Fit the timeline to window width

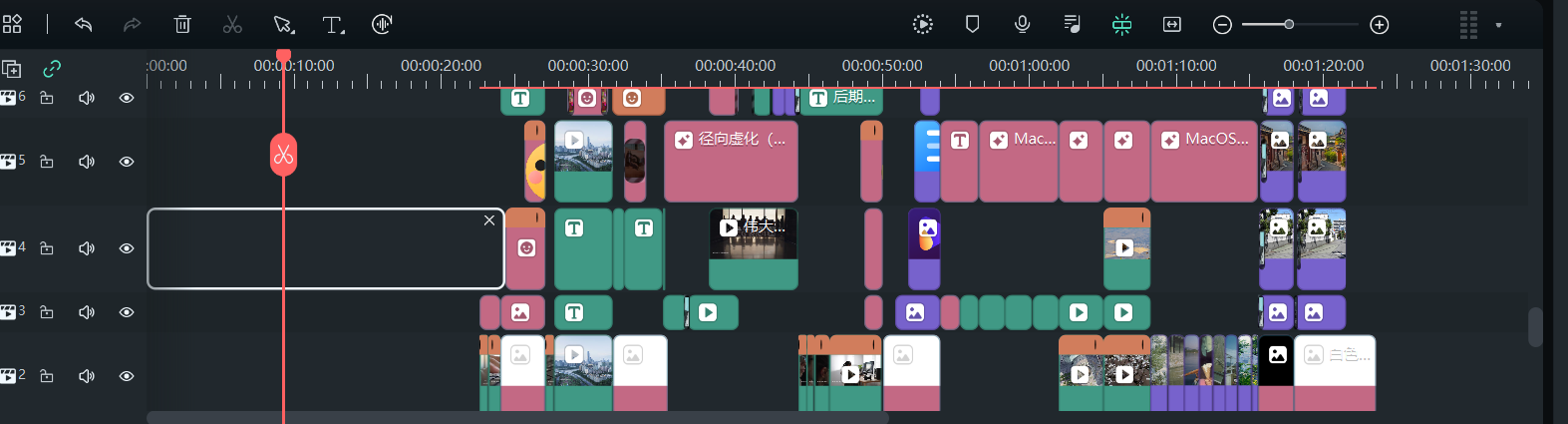tap(1172, 24)
